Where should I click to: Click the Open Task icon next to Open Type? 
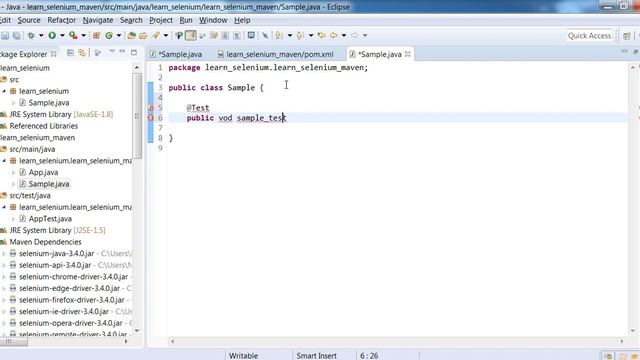(x=143, y=36)
